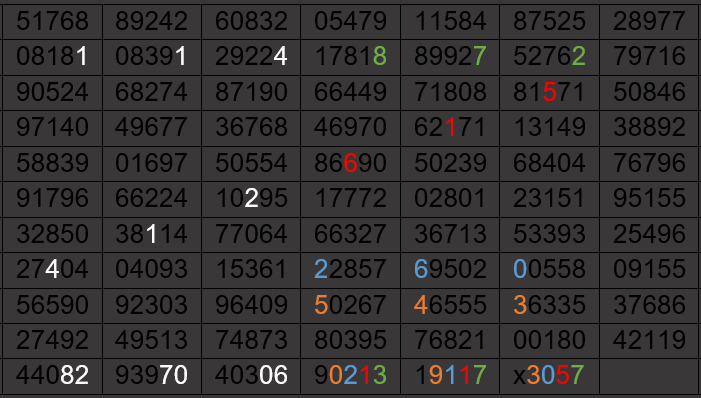This screenshot has height=398, width=701.
Task: Select the cell 10295
Action: click(251, 199)
